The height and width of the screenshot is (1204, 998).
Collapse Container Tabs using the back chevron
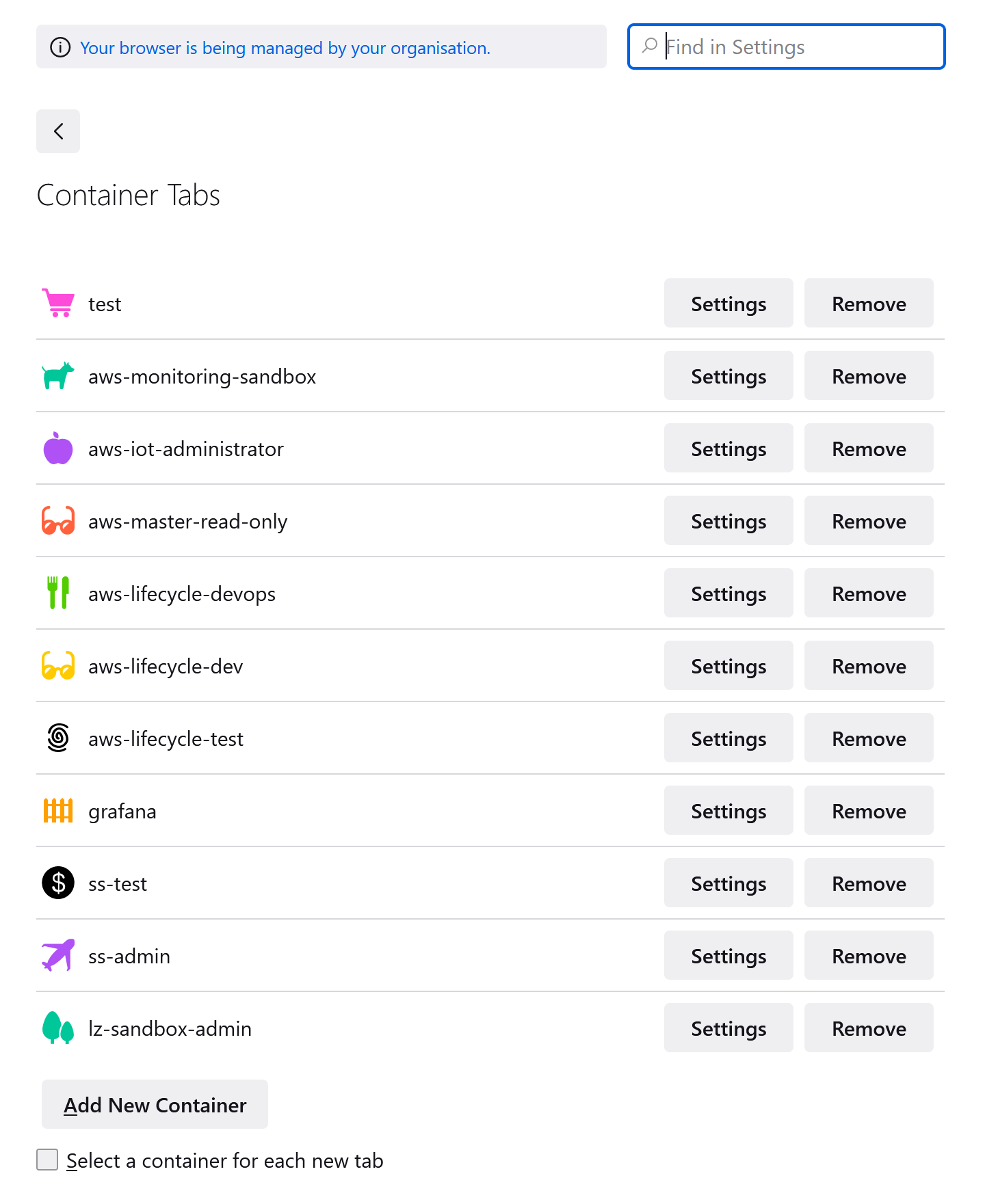pyautogui.click(x=57, y=131)
